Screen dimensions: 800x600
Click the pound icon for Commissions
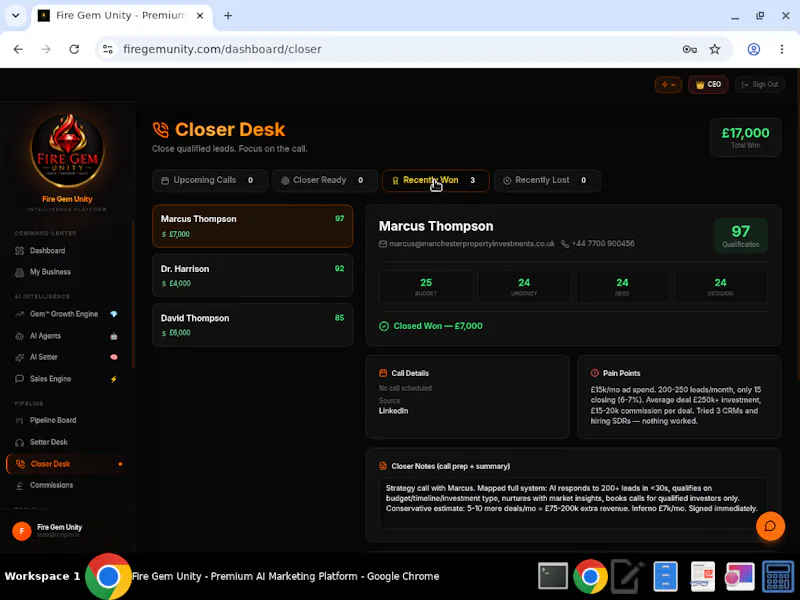point(19,486)
